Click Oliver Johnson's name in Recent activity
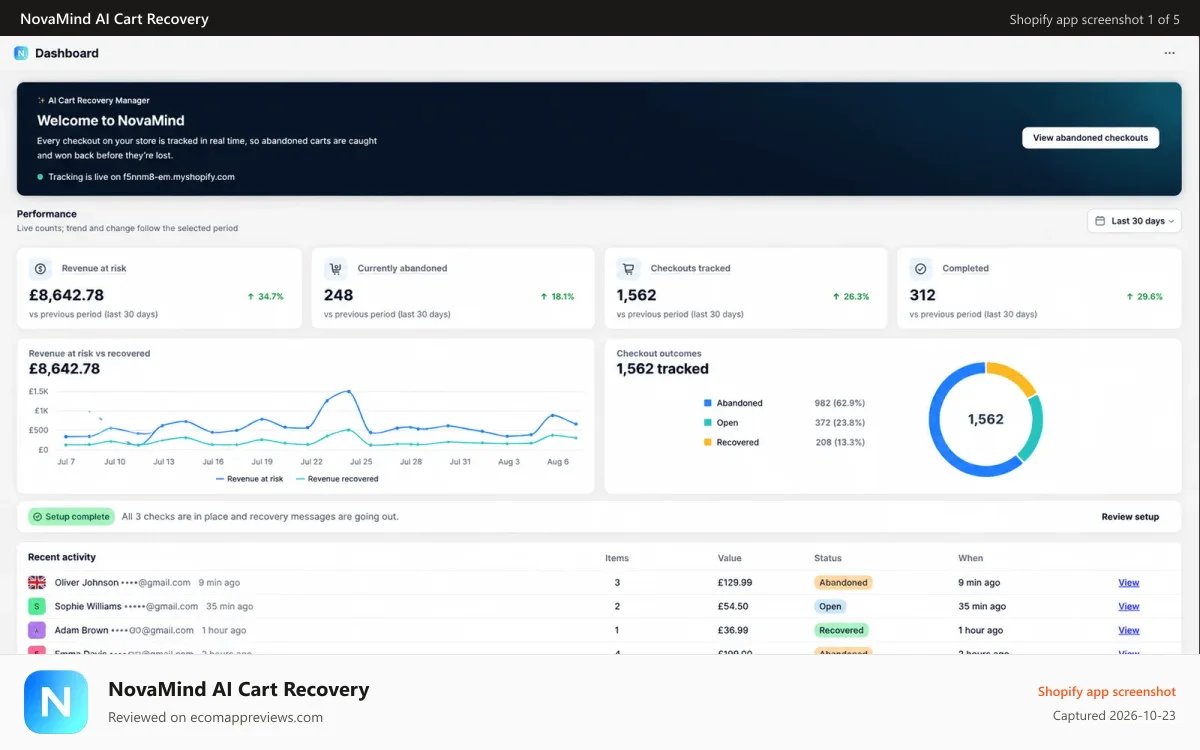 86,582
